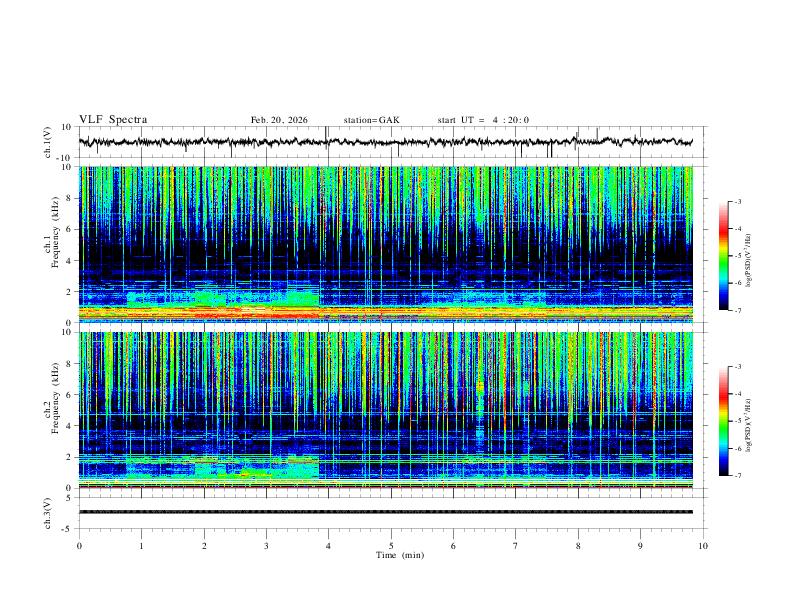
Task: Click the ch.1 waveform trace panel
Action: [392, 142]
